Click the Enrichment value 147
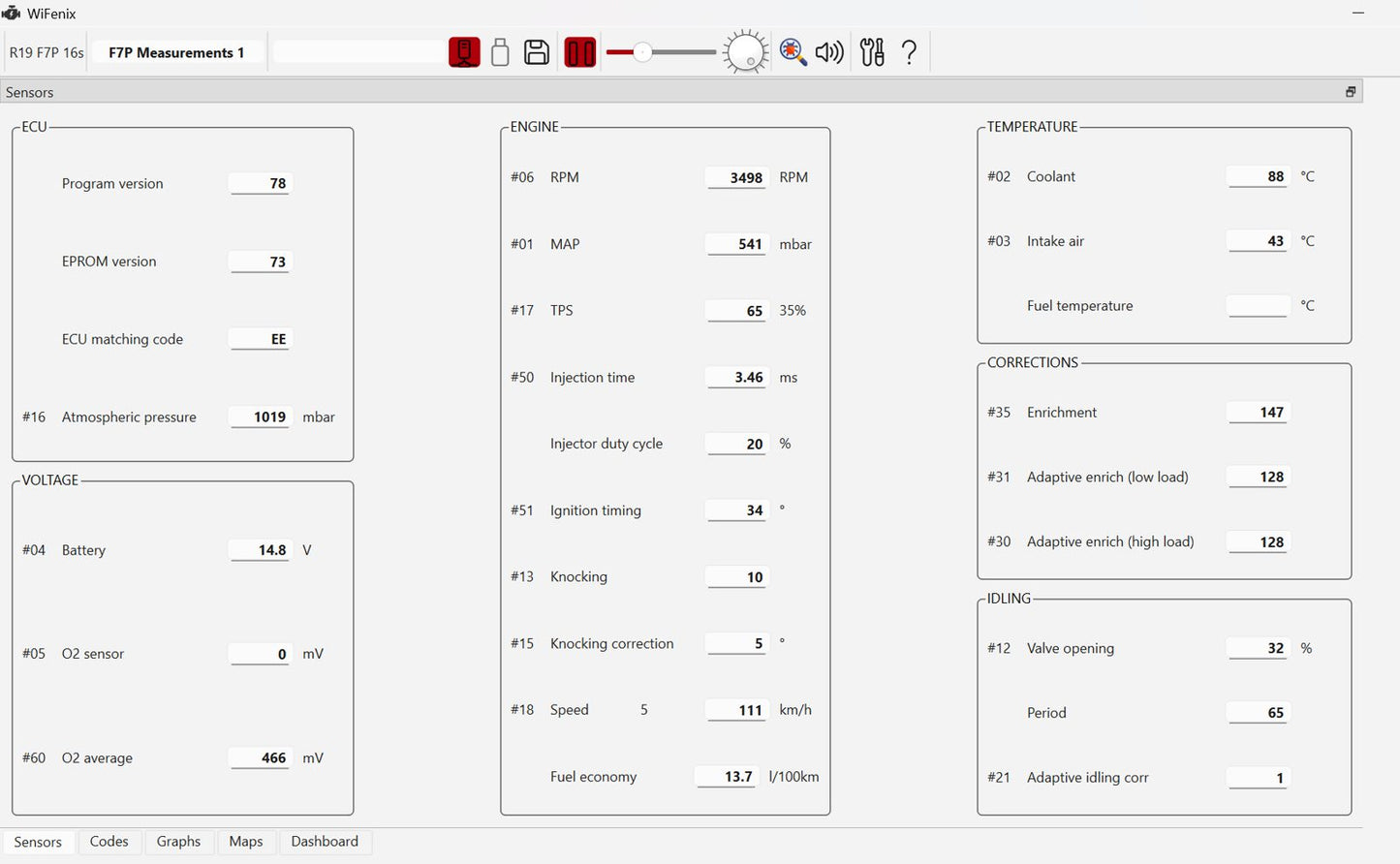Viewport: 1400px width, 864px height. tap(1258, 413)
